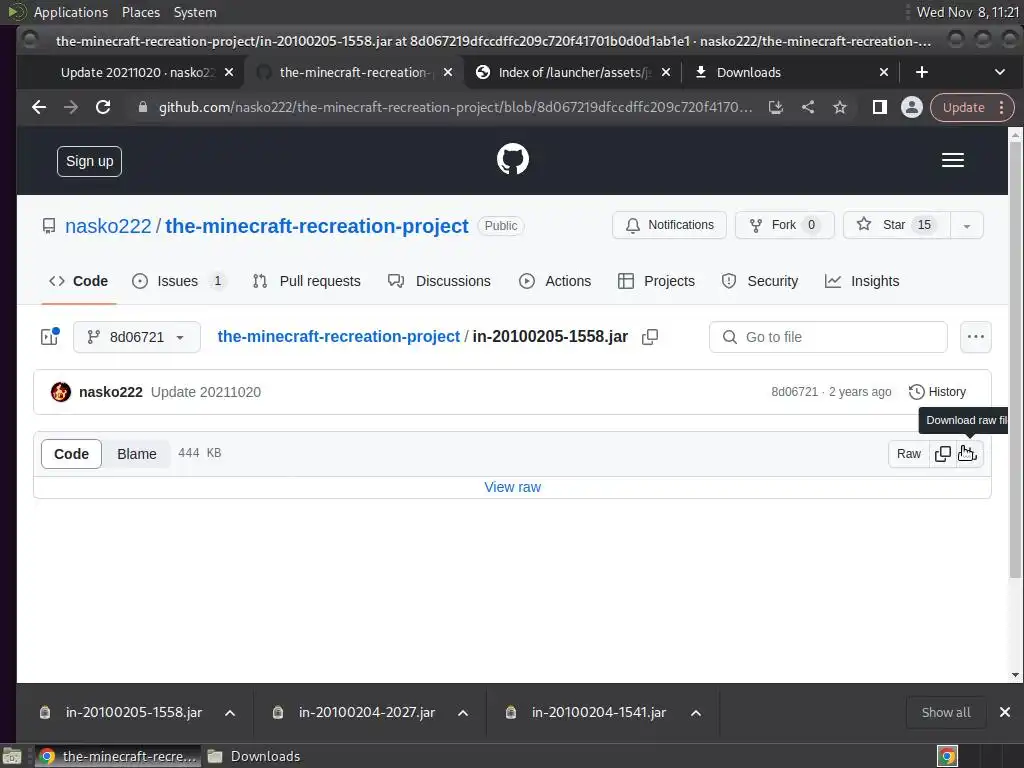Screen dimensions: 1024x768
Task: Open the repository Code tab
Action: 78,281
